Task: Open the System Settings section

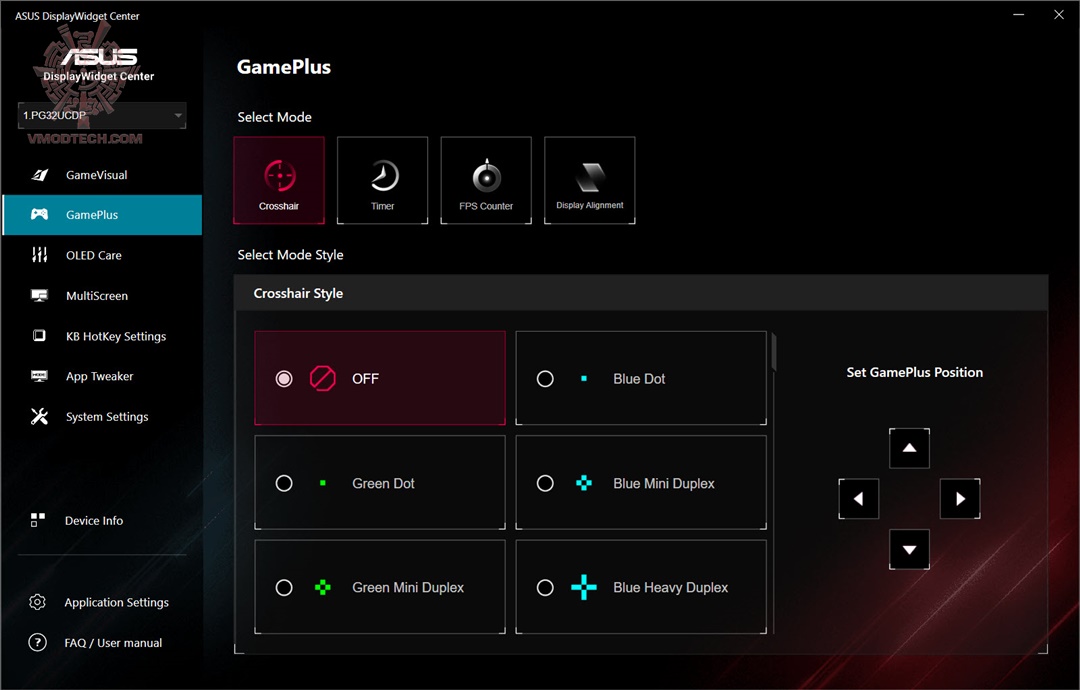Action: [102, 417]
